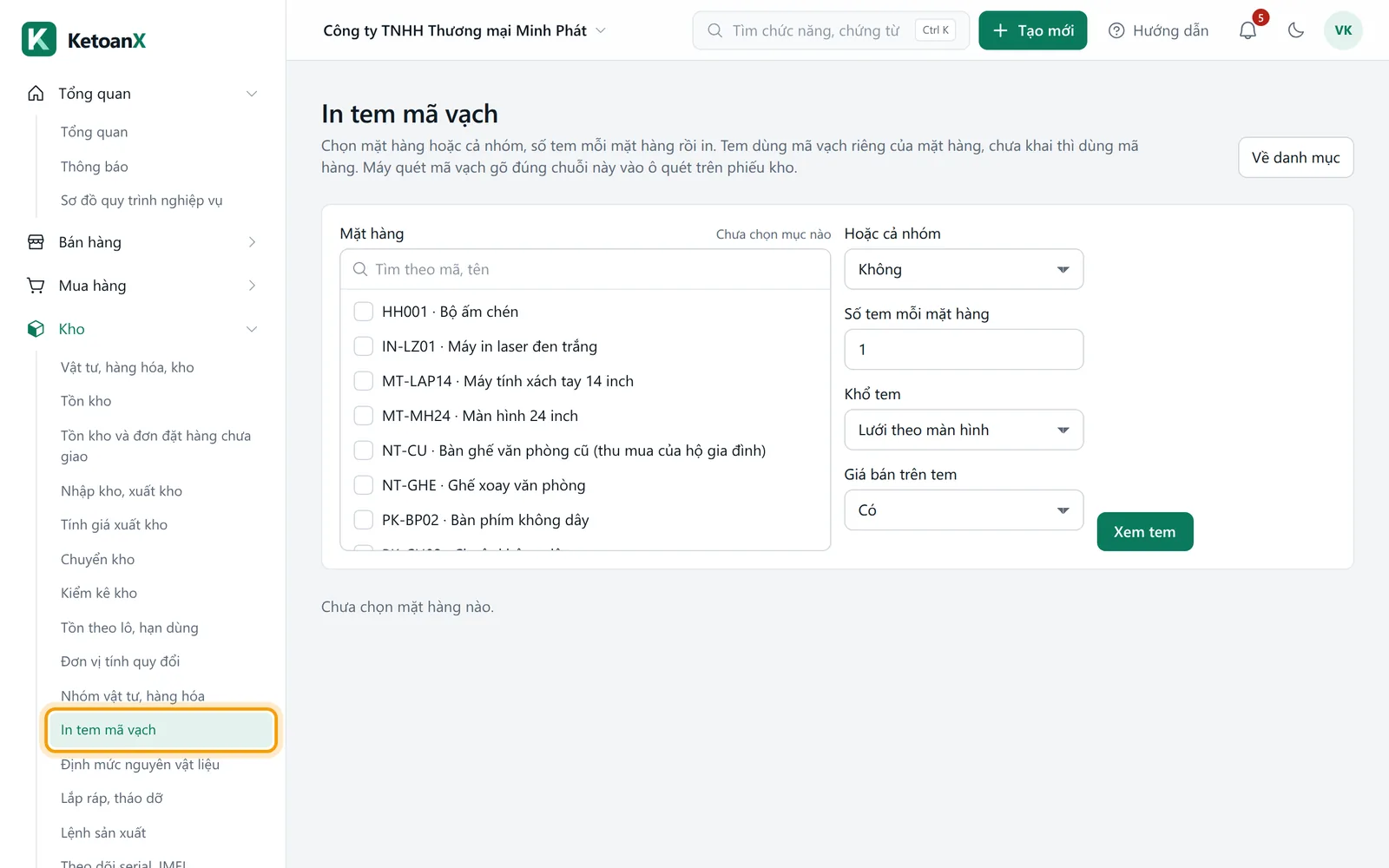Switch to dark mode moon icon
This screenshot has width=1389, height=868.
tap(1296, 30)
